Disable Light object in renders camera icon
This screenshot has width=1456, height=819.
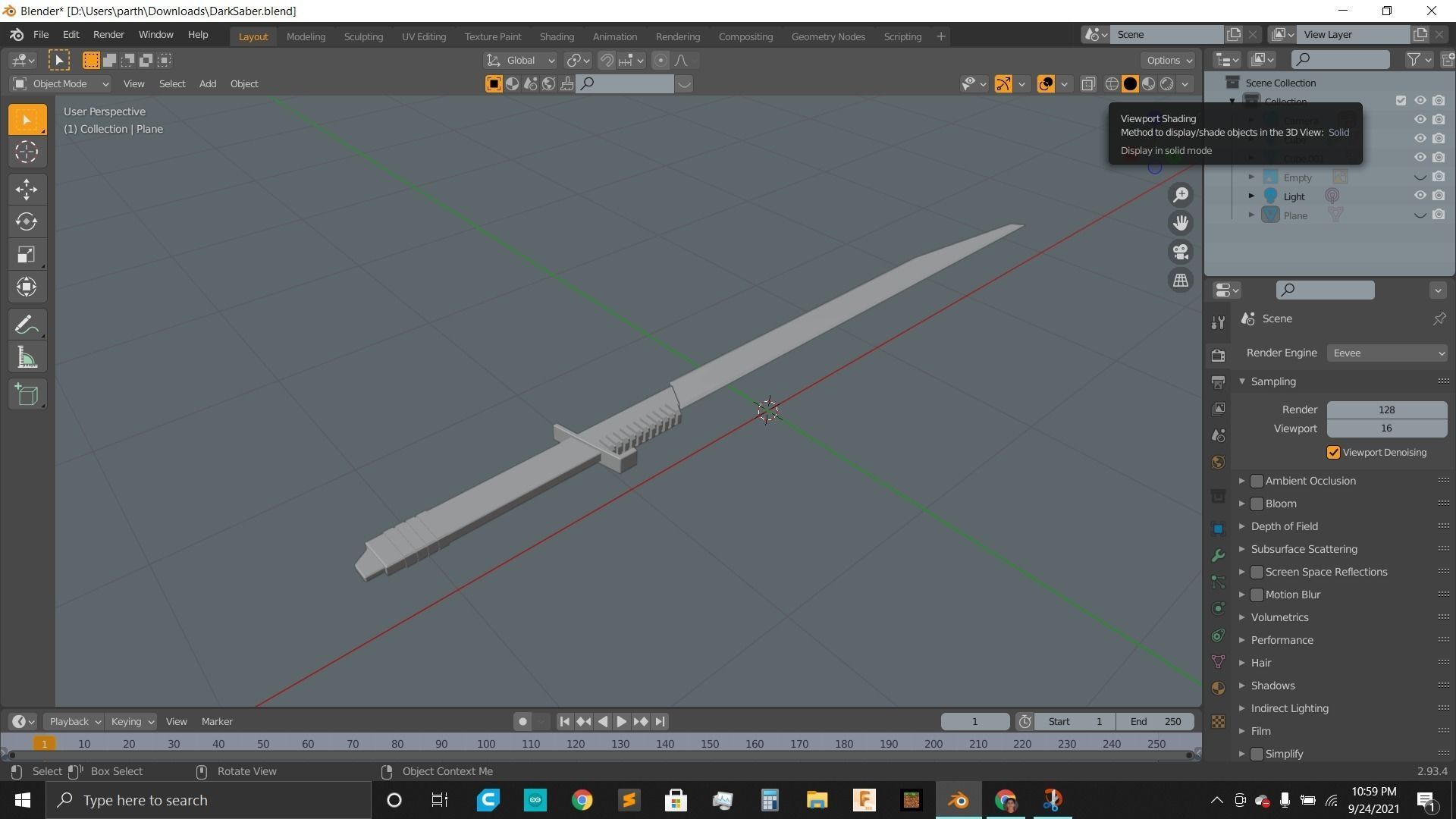click(x=1439, y=196)
